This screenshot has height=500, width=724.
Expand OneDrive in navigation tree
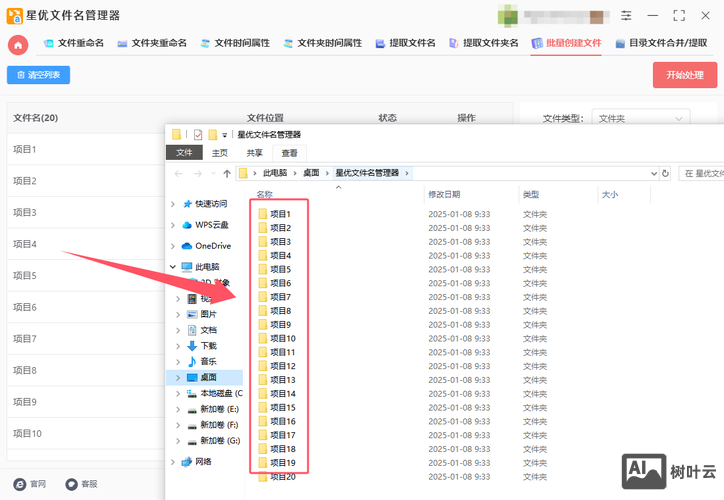pyautogui.click(x=173, y=246)
